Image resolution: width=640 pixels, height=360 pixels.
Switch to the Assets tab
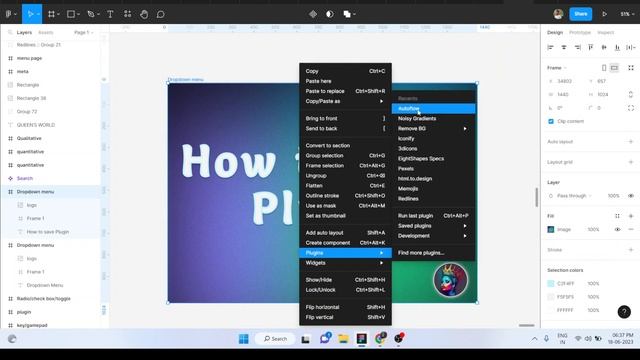45,32
